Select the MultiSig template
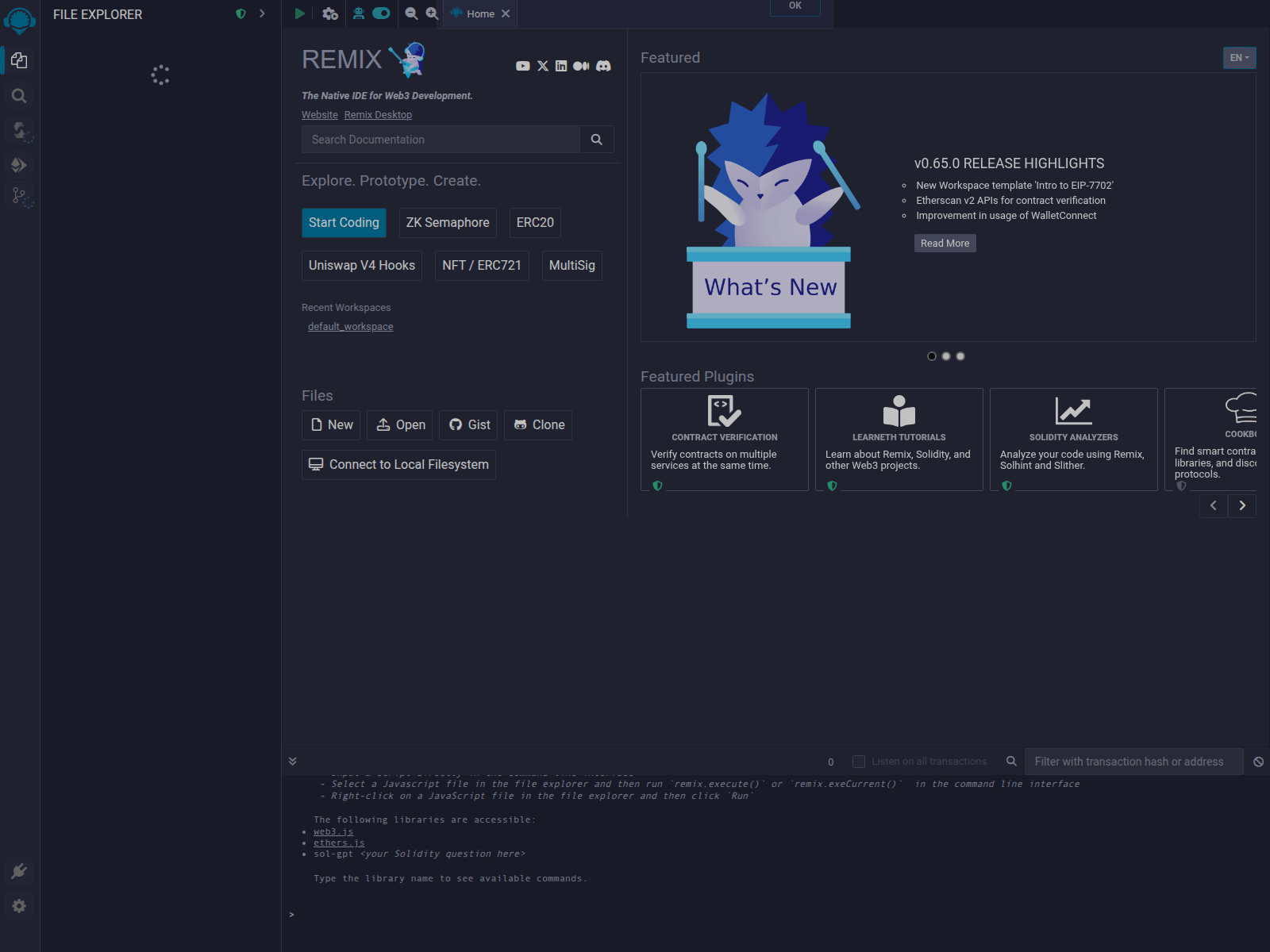 [x=572, y=266]
